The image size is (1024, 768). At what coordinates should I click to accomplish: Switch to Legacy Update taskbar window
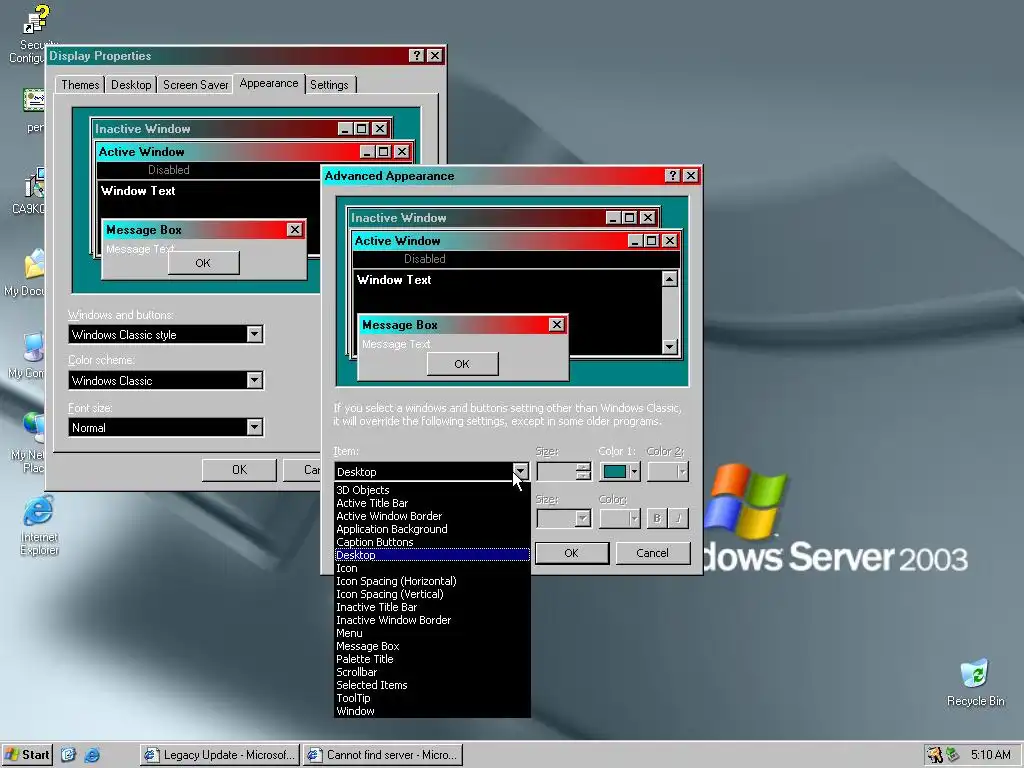219,755
